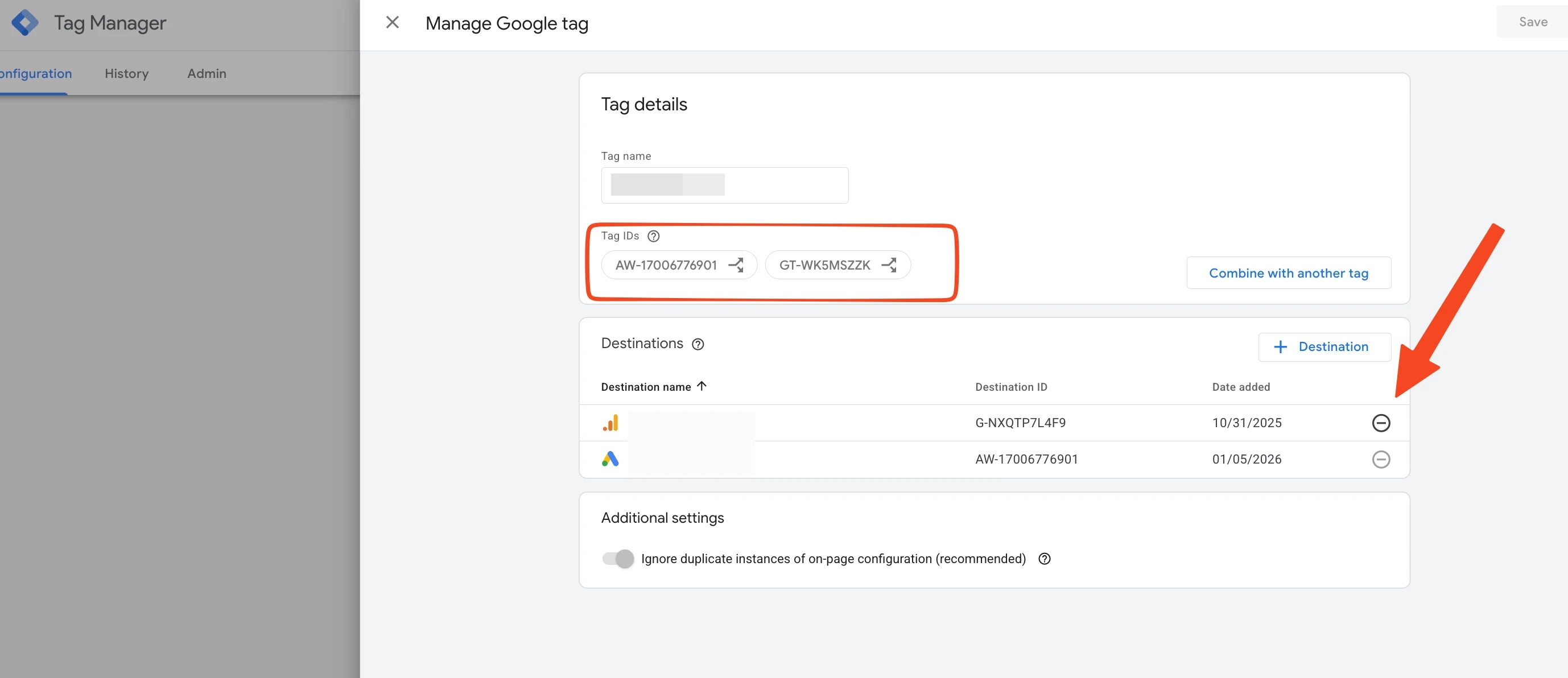
Task: Click the Destination ID column header
Action: 1010,387
